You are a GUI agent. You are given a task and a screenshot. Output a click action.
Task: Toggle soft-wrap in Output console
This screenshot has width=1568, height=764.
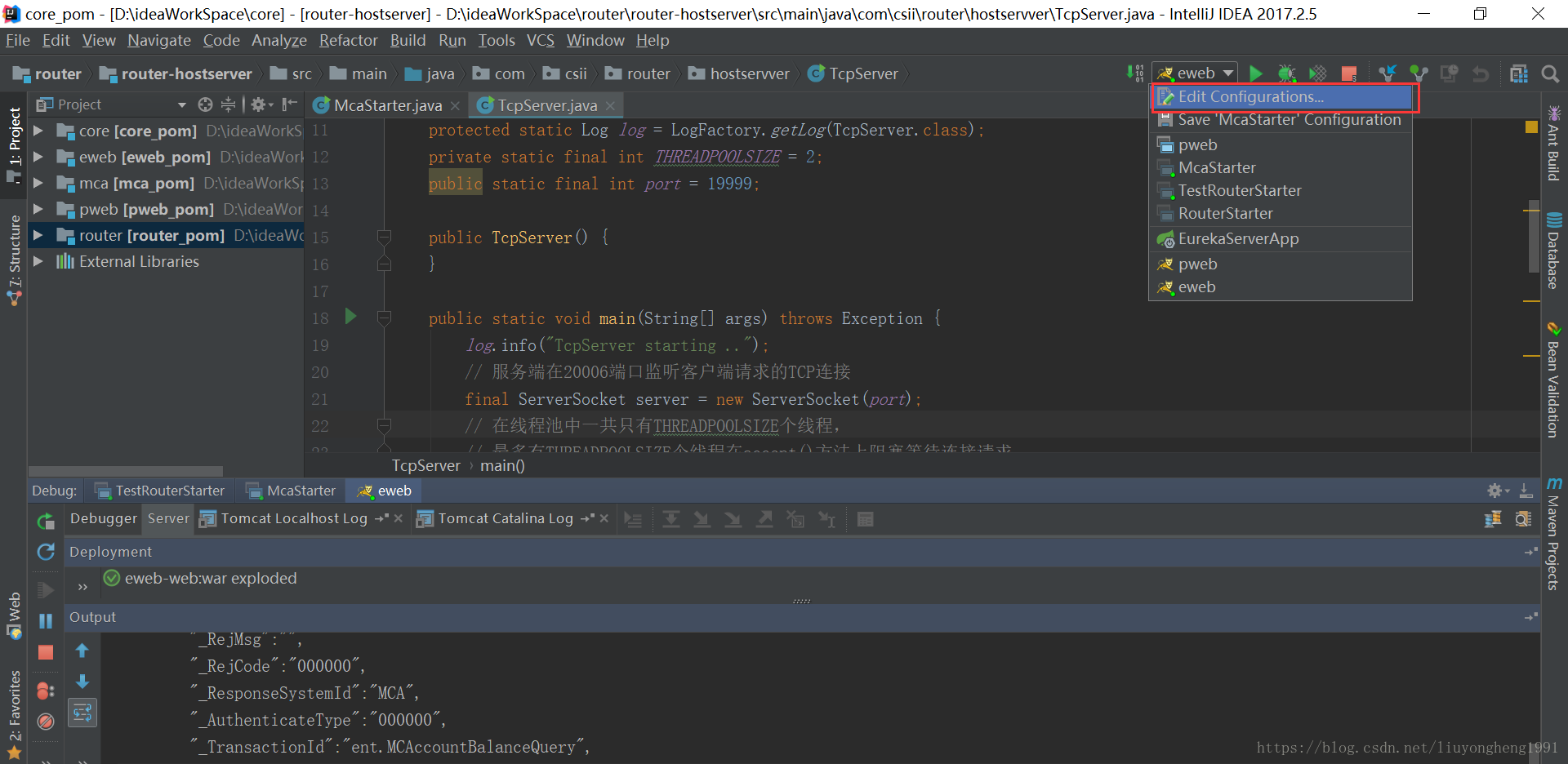point(82,713)
